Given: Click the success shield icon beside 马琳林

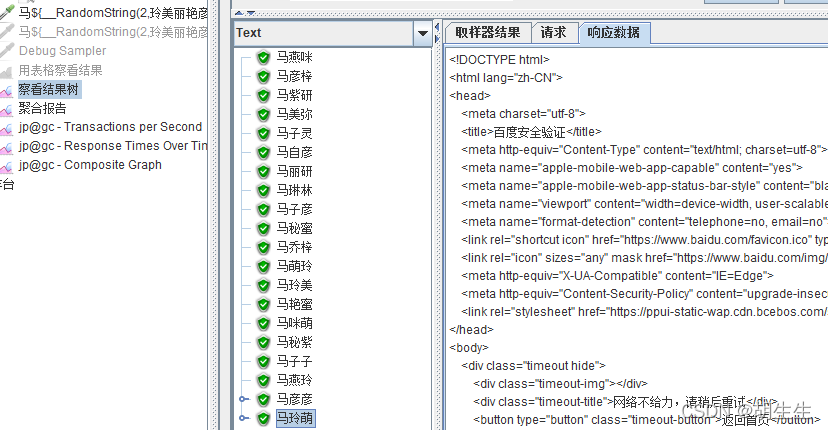Looking at the screenshot, I should coord(264,190).
